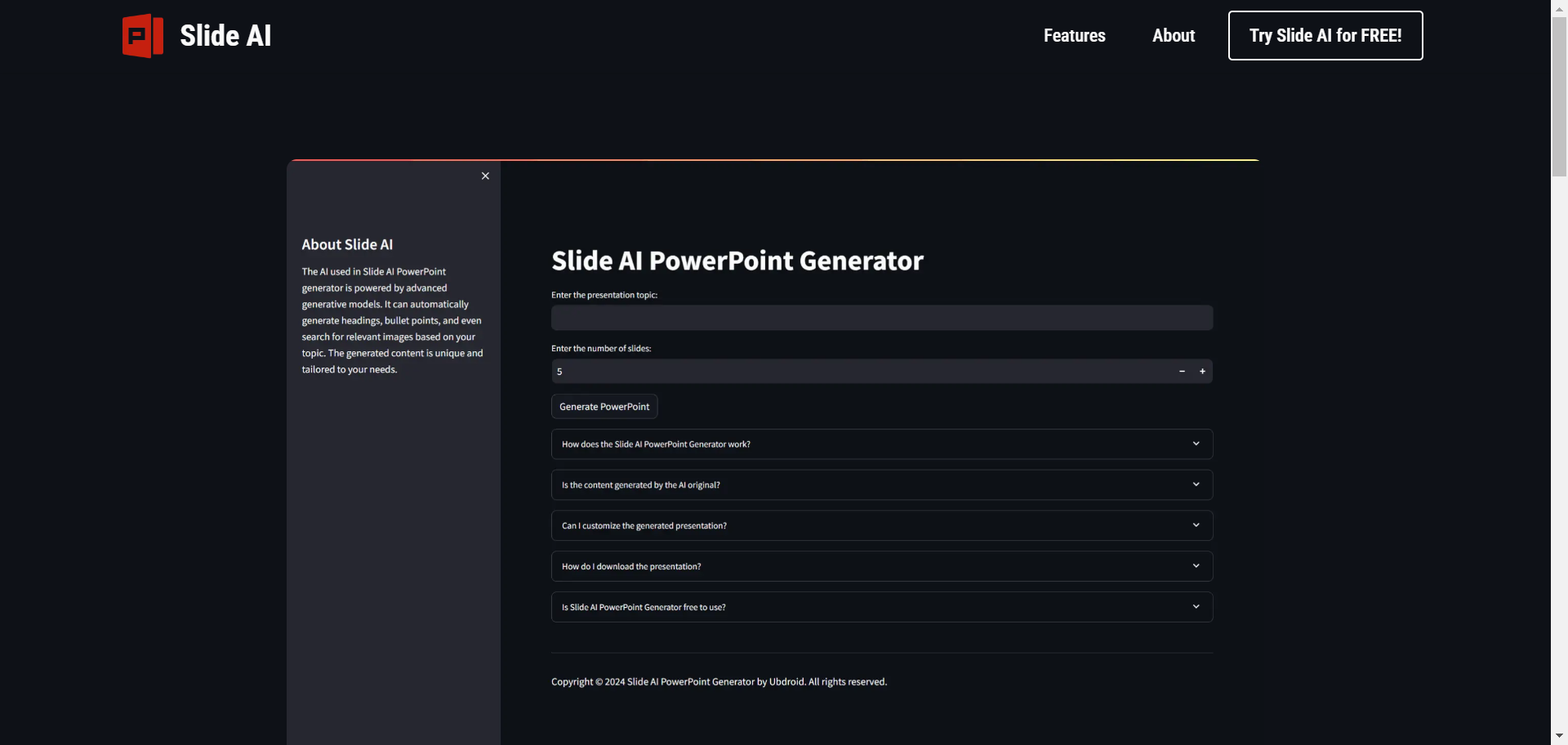
Task: Click 'Enter the presentation topic:' label
Action: pos(604,296)
